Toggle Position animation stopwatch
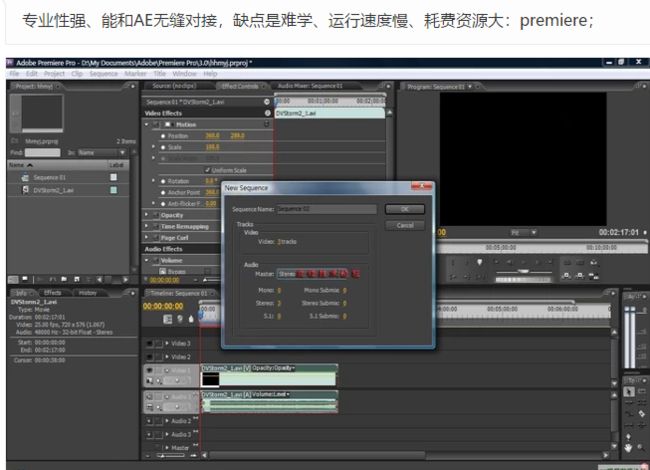The image size is (650, 470). point(163,136)
